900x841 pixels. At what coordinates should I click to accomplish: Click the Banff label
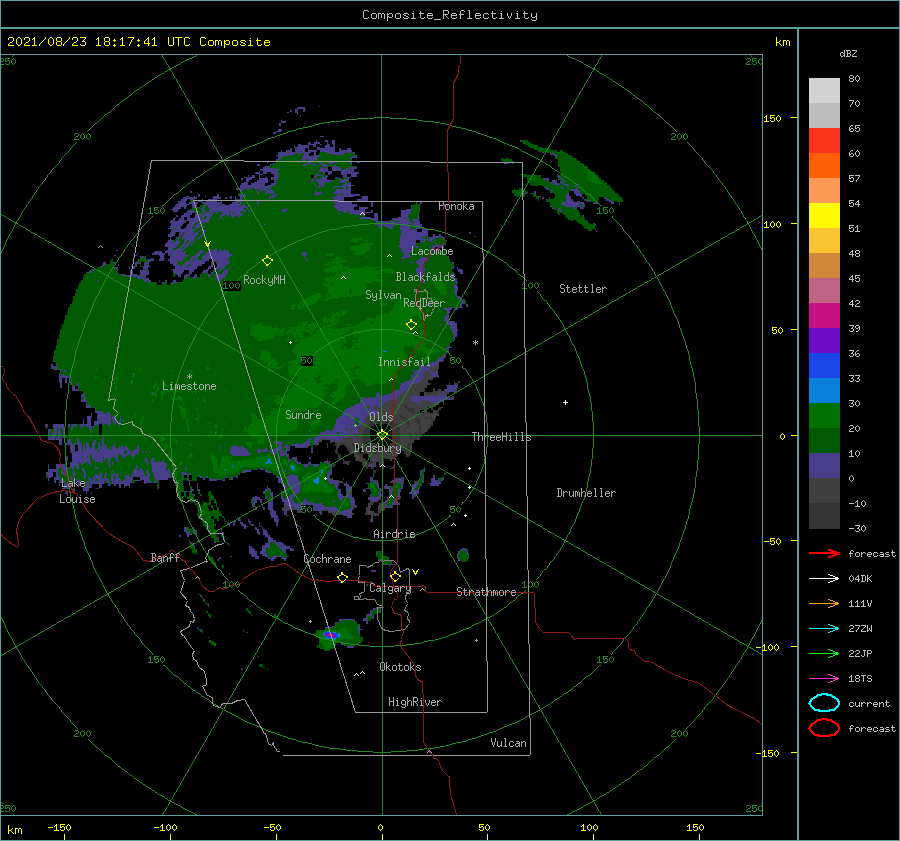click(x=165, y=557)
